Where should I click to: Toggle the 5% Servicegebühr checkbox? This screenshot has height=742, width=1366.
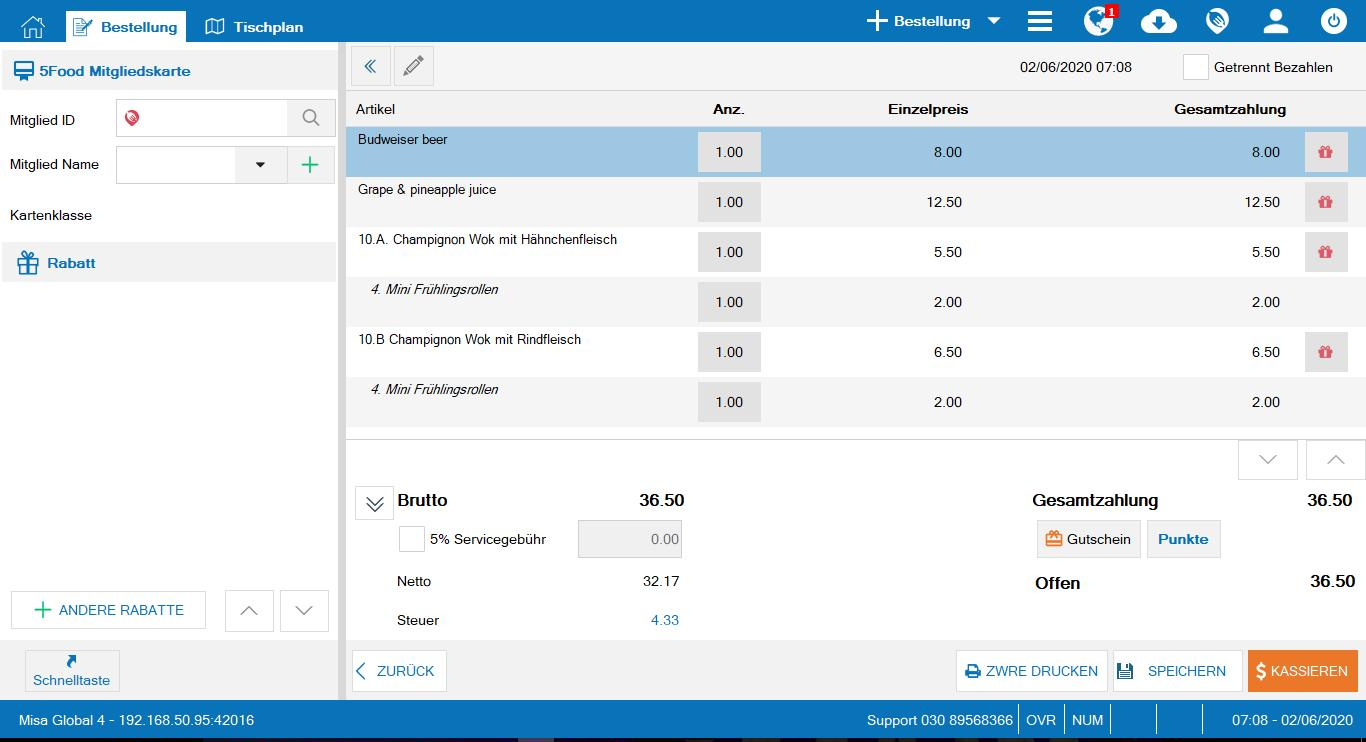pyautogui.click(x=412, y=539)
